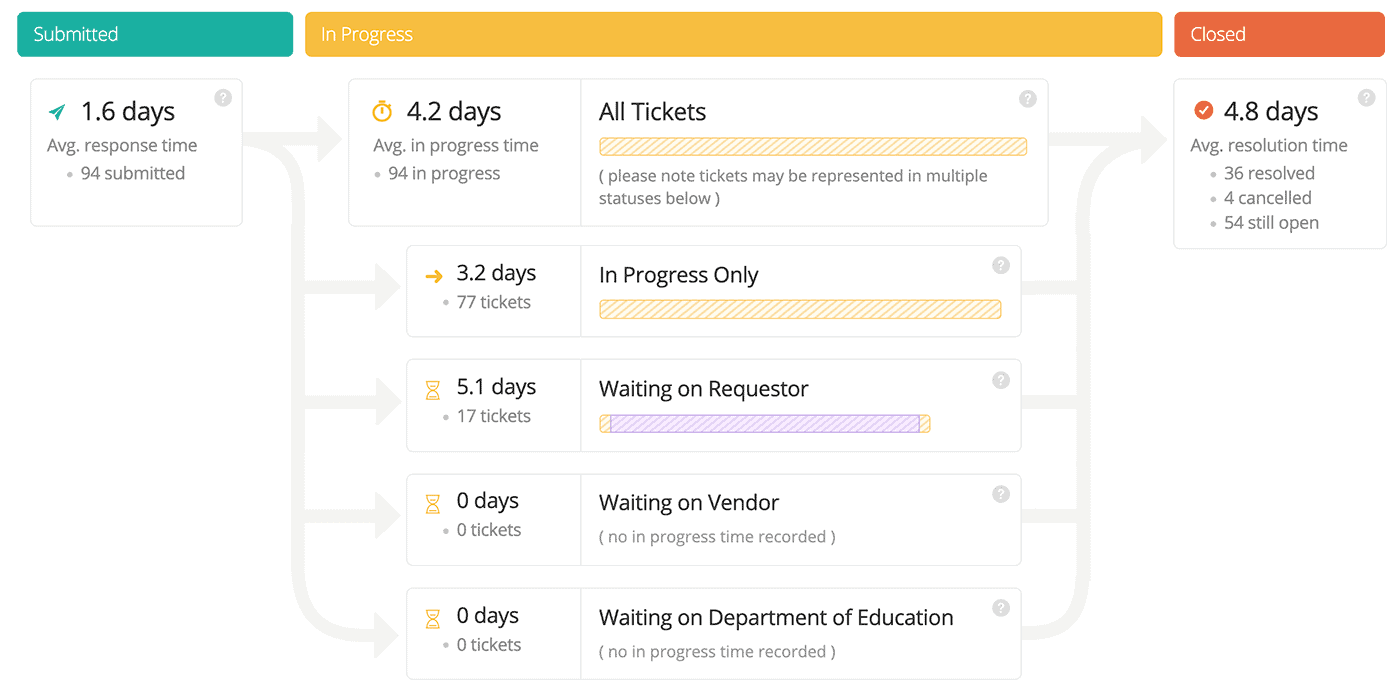Click the hourglass icon on Department of Education card
1400x696 pixels.
point(433,616)
